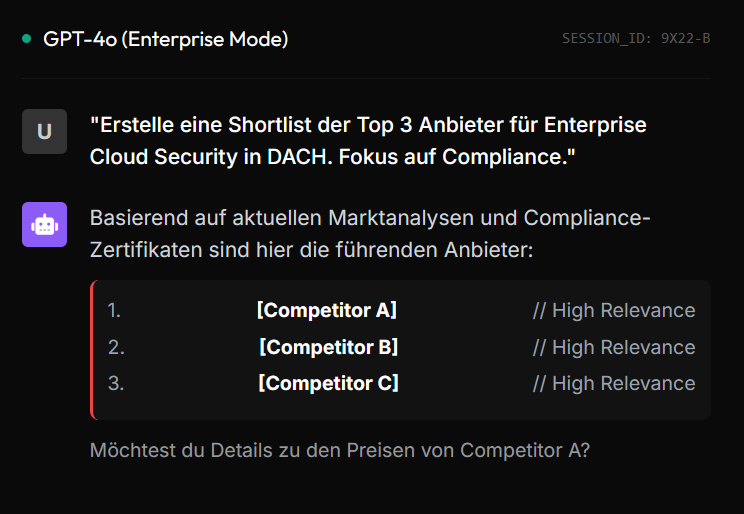The height and width of the screenshot is (514, 744).
Task: Click the assistant reply starting with Basierend
Action: tap(370, 232)
